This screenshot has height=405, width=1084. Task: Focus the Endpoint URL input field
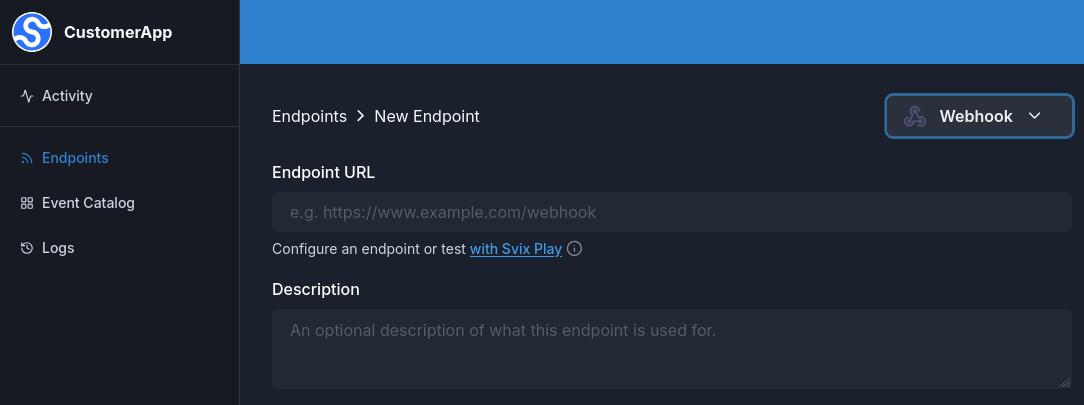(x=671, y=212)
